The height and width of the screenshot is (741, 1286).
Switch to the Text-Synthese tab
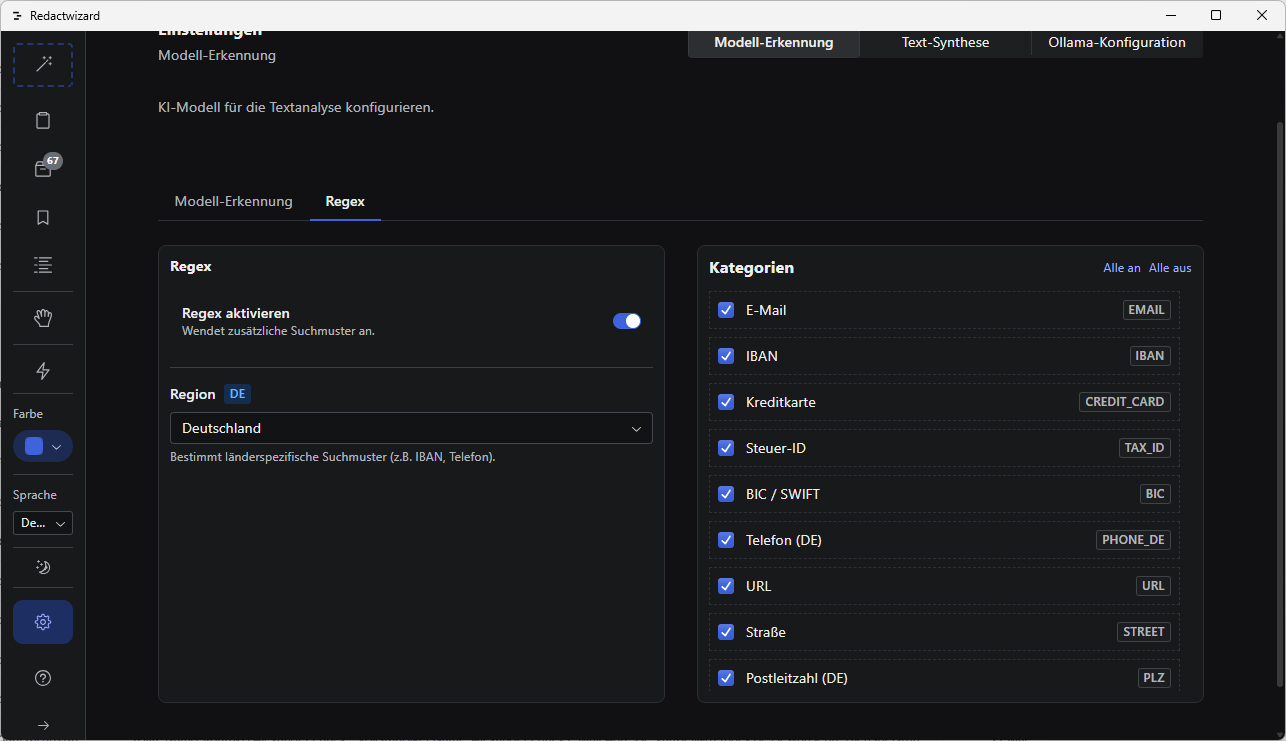[x=945, y=43]
